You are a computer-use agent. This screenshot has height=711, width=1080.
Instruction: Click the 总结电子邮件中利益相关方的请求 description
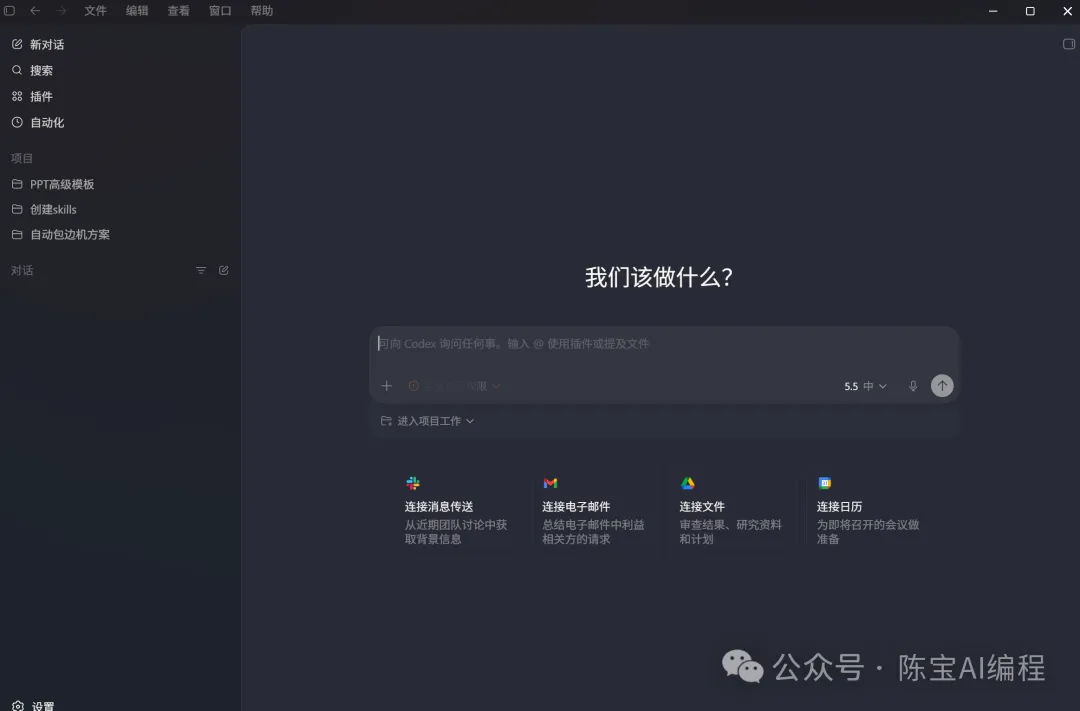click(x=593, y=532)
